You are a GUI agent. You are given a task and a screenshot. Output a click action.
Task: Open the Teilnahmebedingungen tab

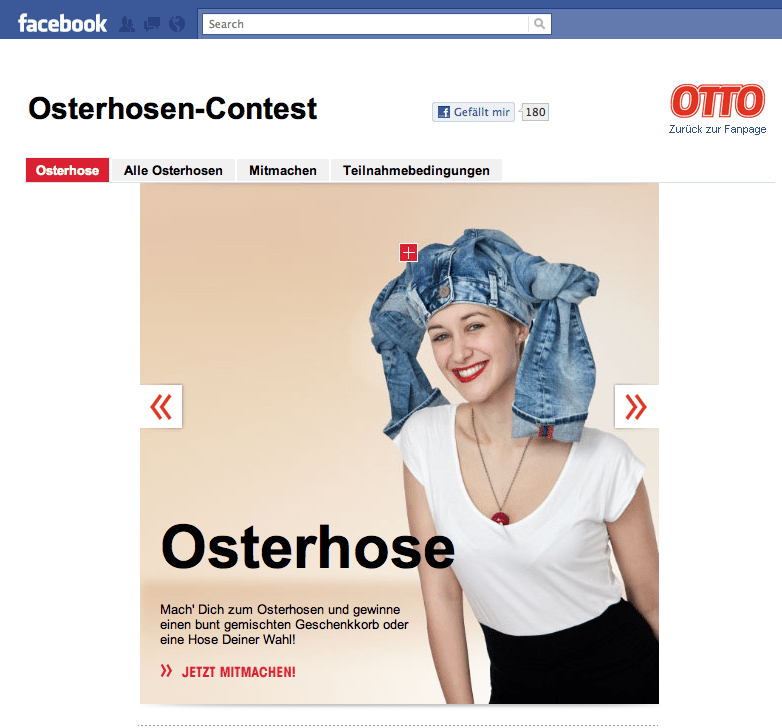point(416,171)
